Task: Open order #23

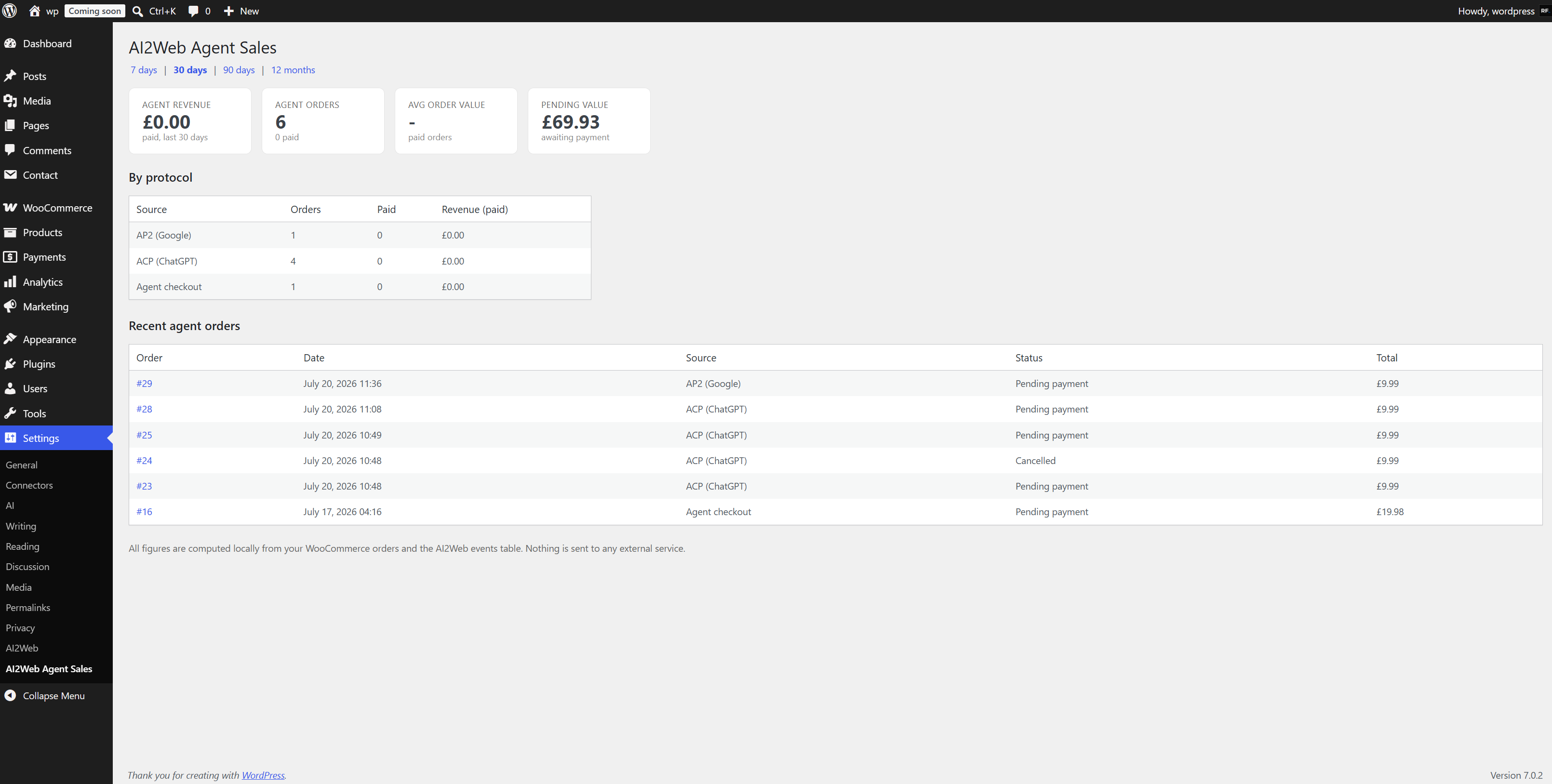Action: coord(144,486)
